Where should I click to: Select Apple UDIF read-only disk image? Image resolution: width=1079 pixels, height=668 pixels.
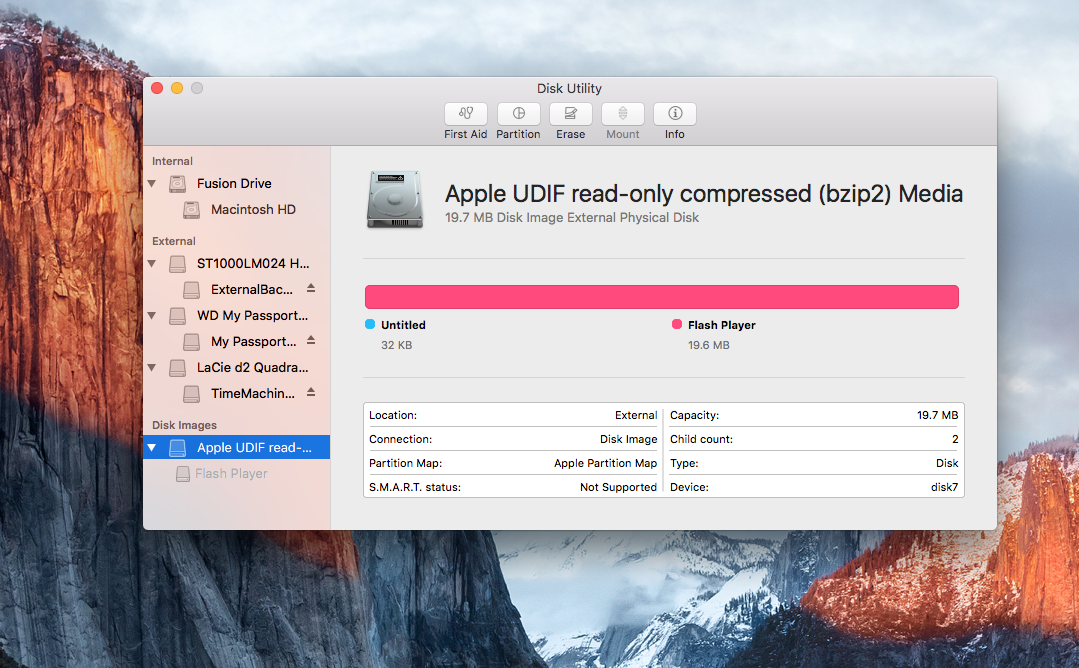coord(237,447)
